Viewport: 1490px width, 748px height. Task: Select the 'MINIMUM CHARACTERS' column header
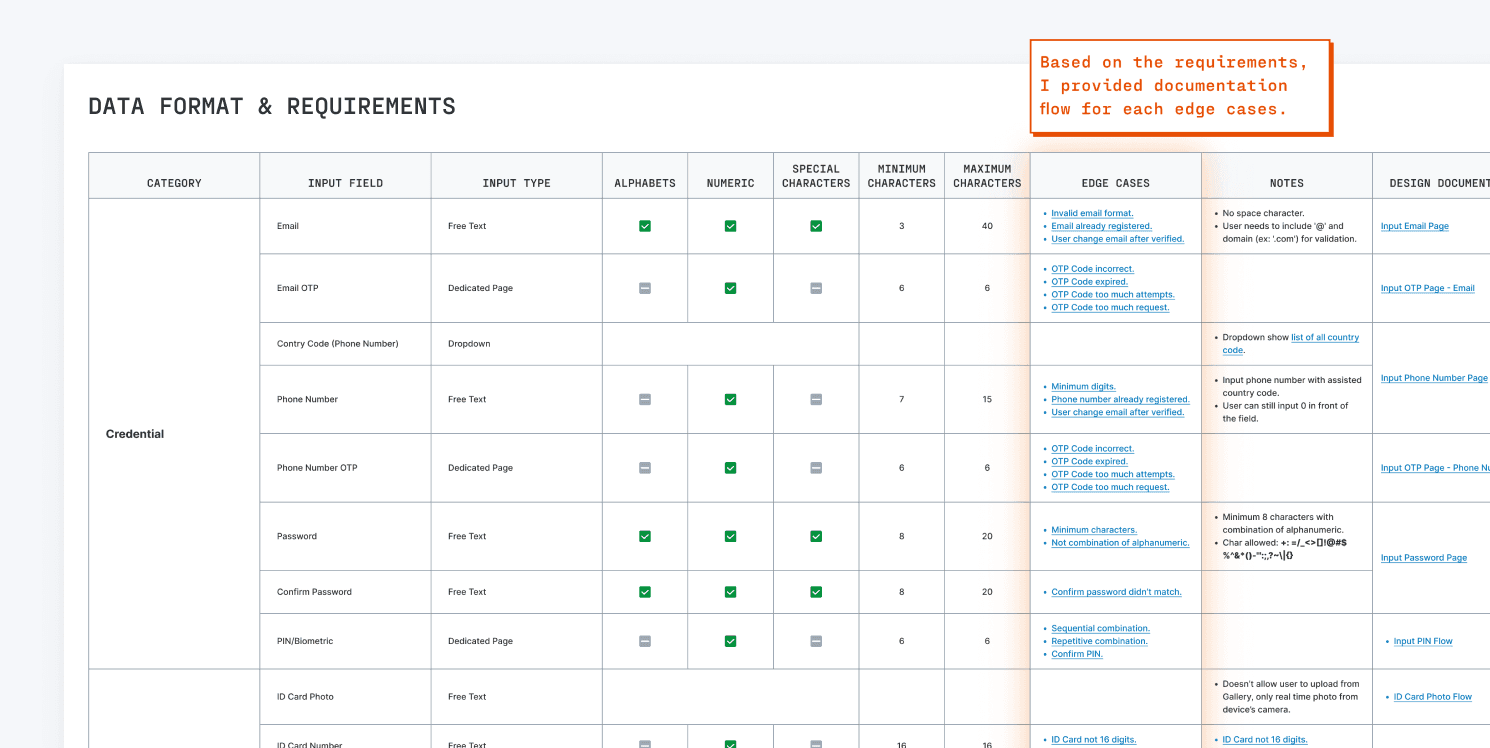[901, 176]
